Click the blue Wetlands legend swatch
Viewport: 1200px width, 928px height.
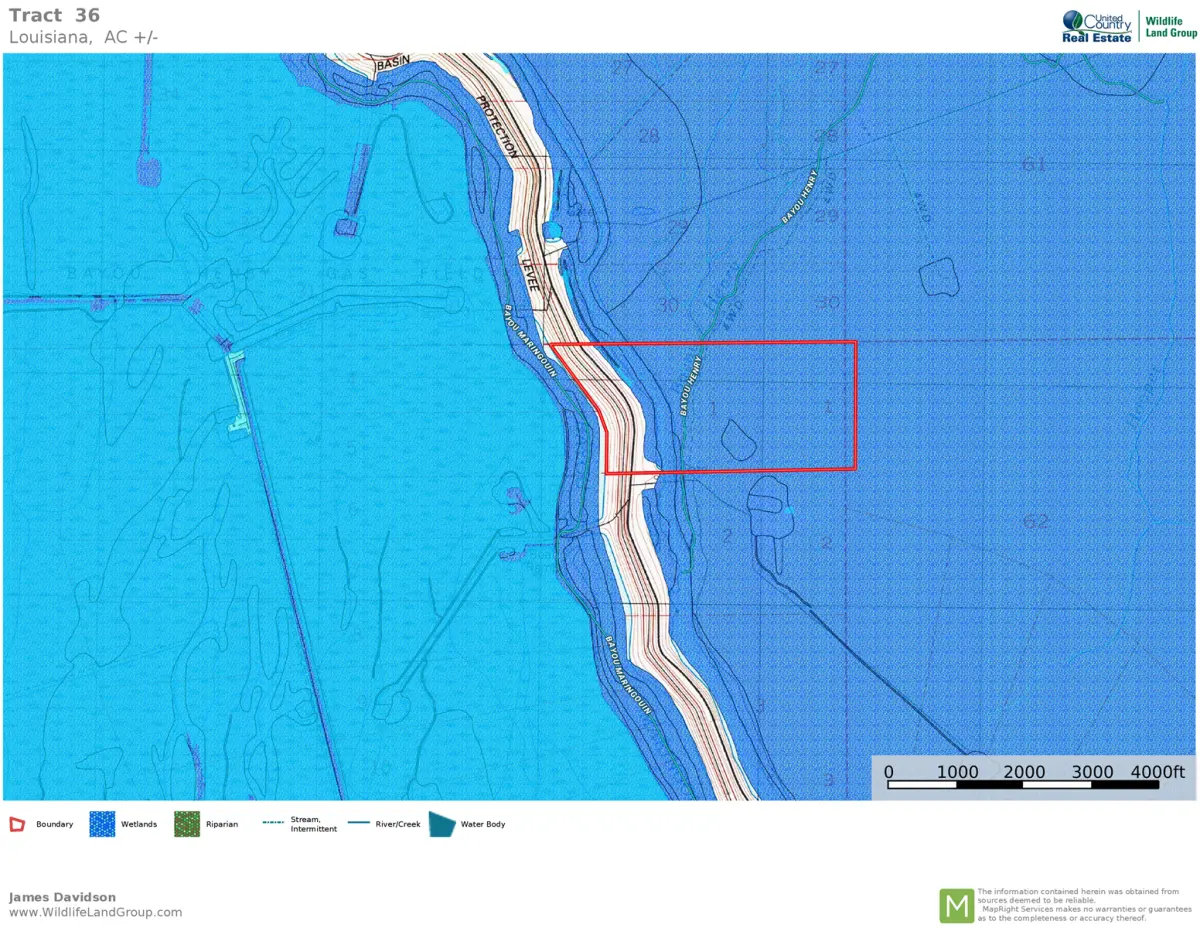(102, 824)
